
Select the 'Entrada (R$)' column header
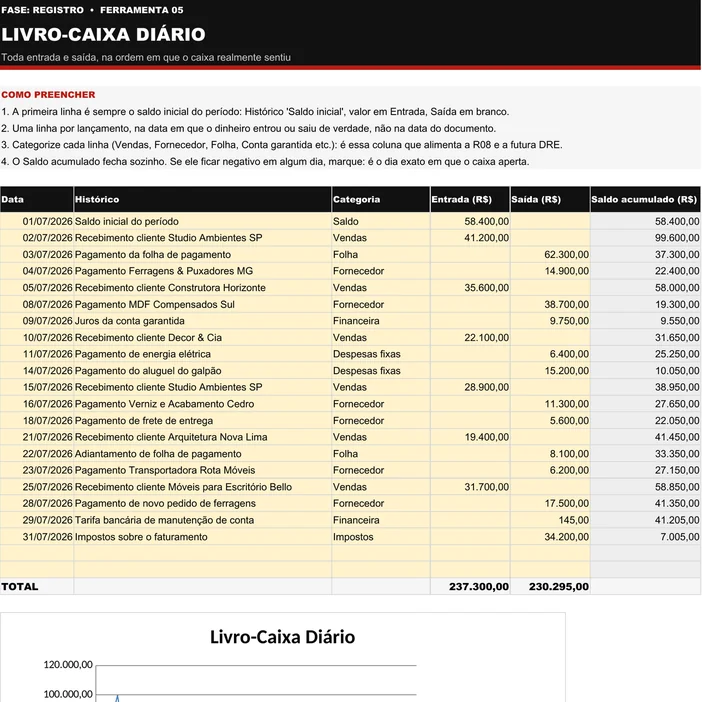(470, 199)
